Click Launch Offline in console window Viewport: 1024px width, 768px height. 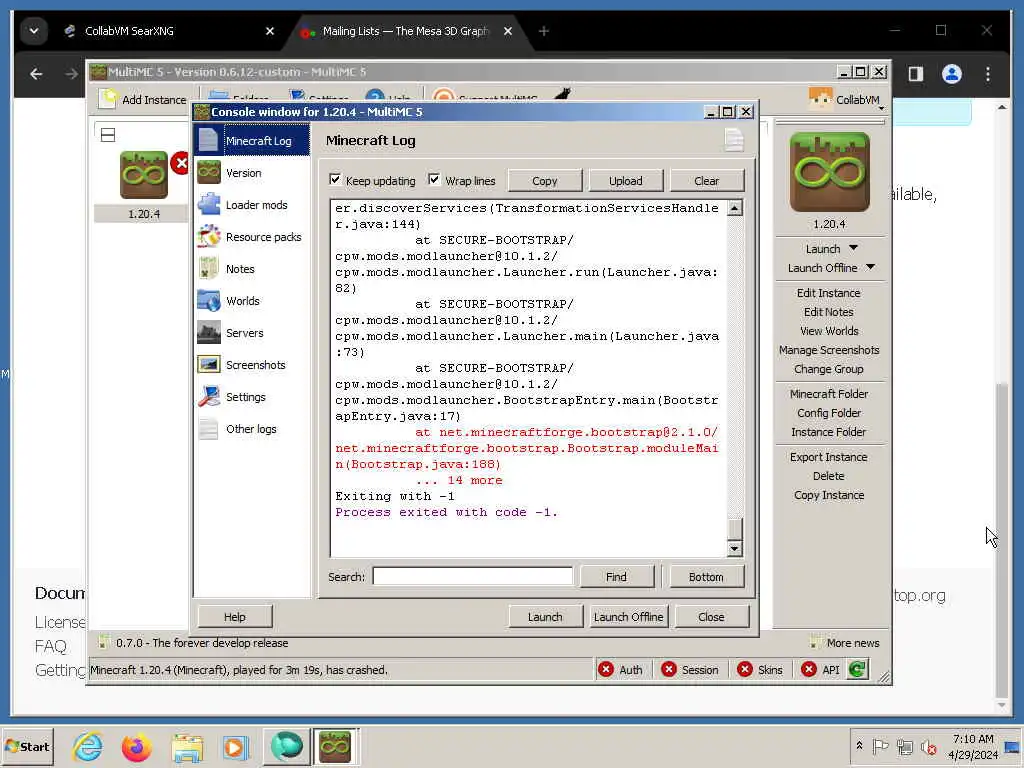click(x=628, y=616)
